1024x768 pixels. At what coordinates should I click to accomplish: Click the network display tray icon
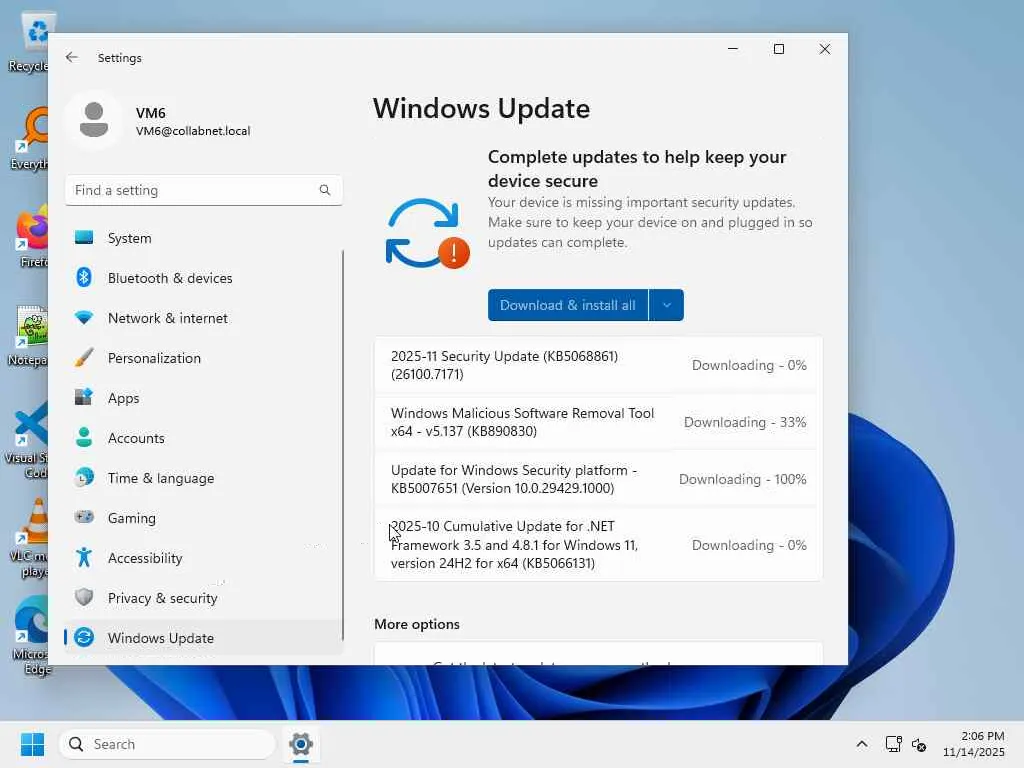[x=893, y=744]
